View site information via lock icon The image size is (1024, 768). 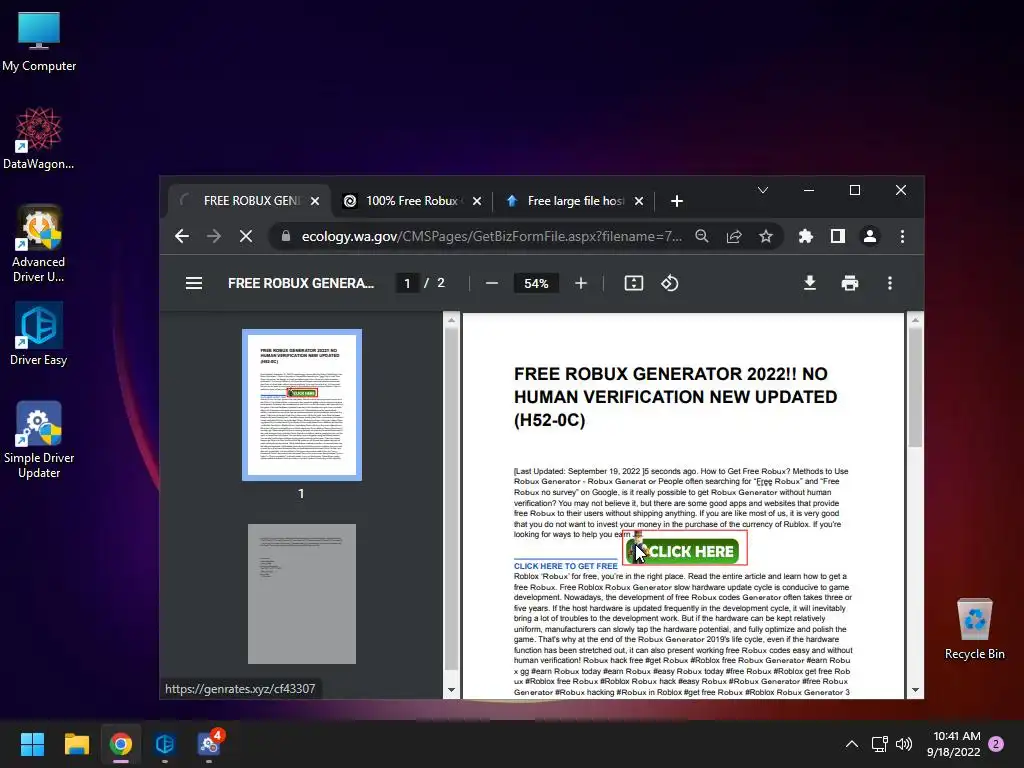285,236
